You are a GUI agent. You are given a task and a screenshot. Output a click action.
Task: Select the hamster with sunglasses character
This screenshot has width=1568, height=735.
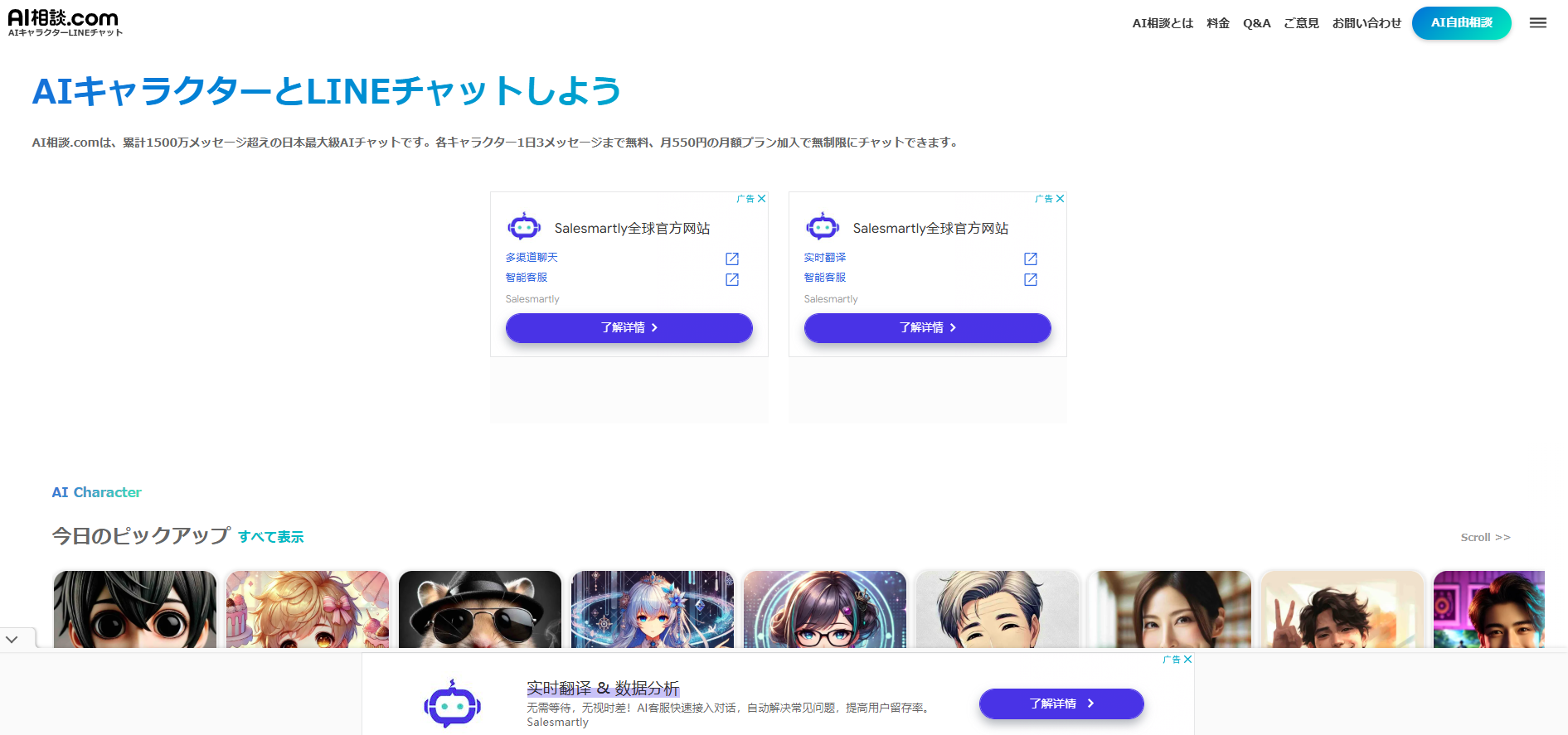(479, 610)
